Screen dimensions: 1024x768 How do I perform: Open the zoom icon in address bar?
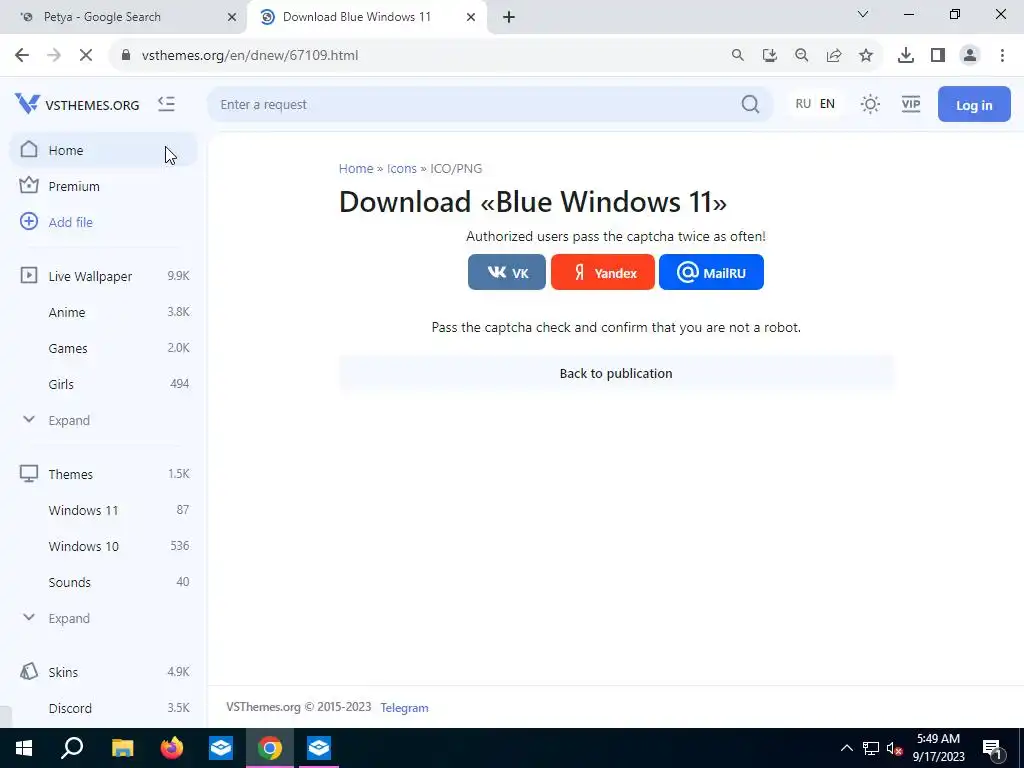coord(801,56)
